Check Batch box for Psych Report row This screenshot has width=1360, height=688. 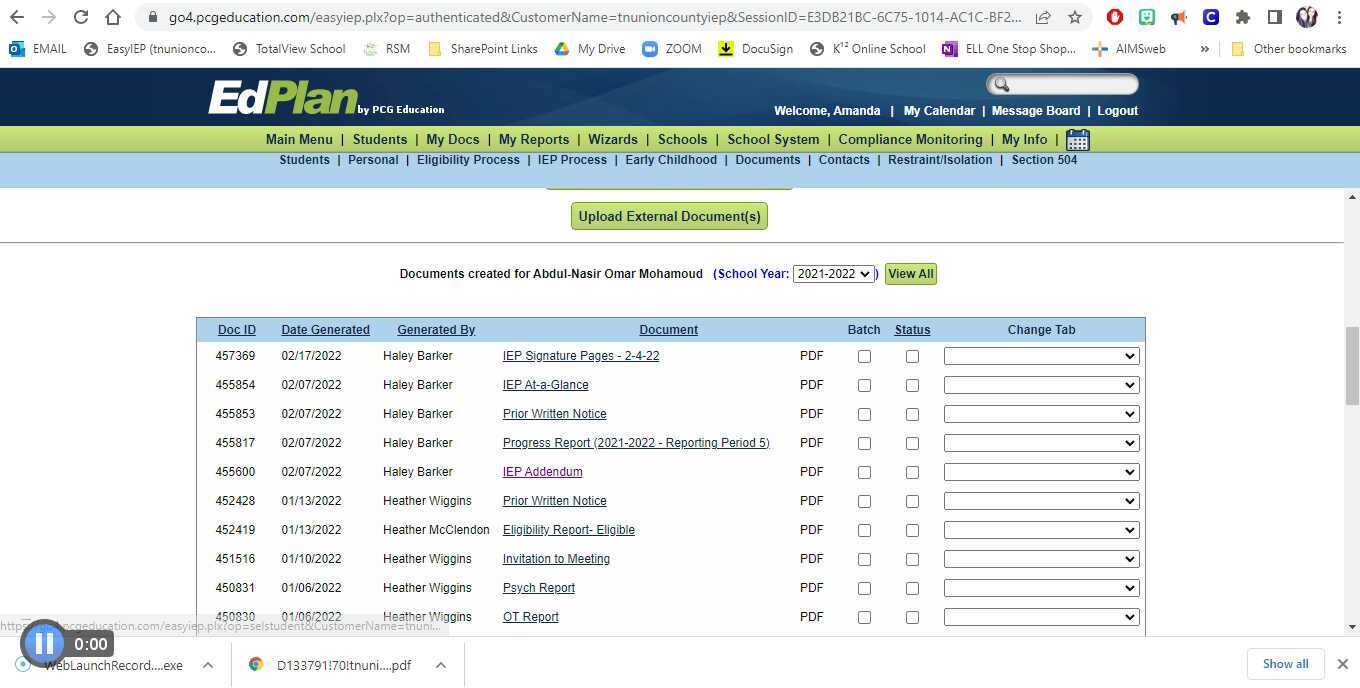point(864,589)
